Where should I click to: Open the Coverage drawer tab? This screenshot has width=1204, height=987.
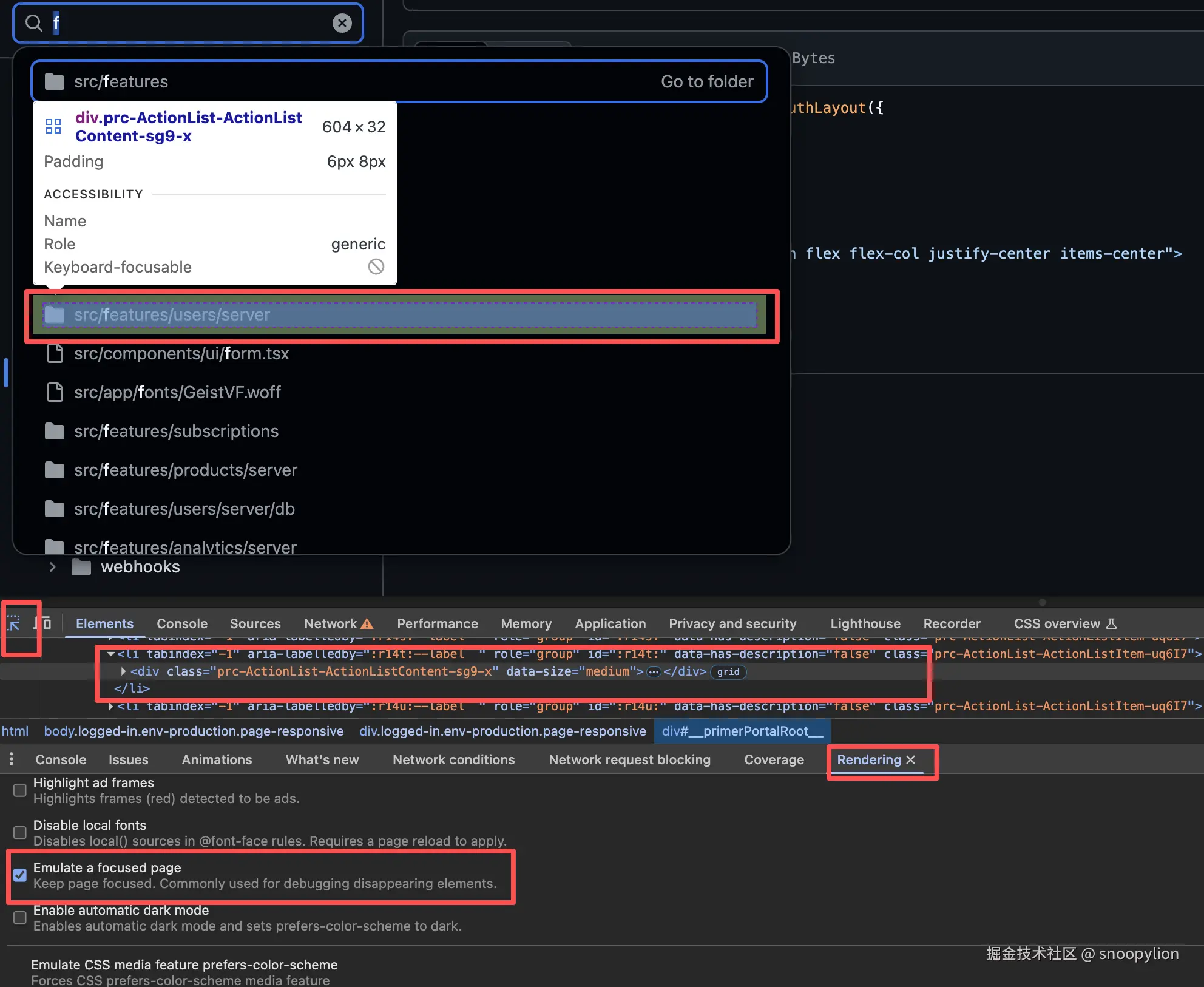[x=774, y=759]
